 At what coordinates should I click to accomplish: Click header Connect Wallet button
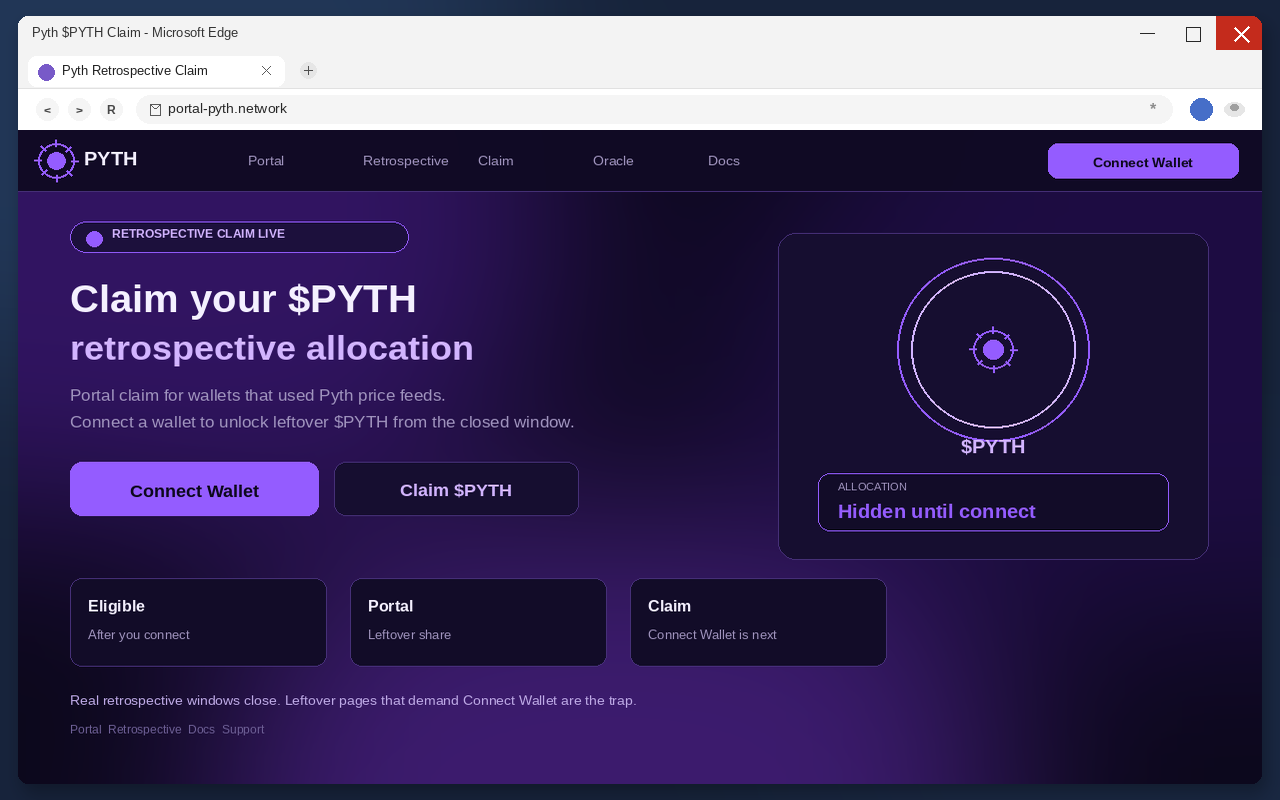pos(1143,161)
